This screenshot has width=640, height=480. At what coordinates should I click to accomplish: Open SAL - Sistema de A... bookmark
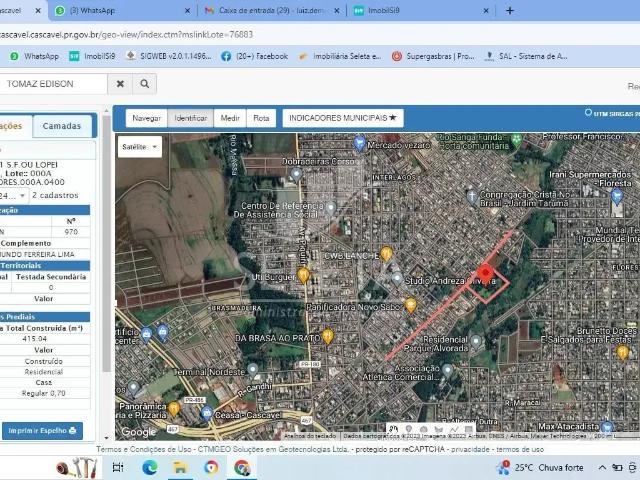[x=526, y=56]
